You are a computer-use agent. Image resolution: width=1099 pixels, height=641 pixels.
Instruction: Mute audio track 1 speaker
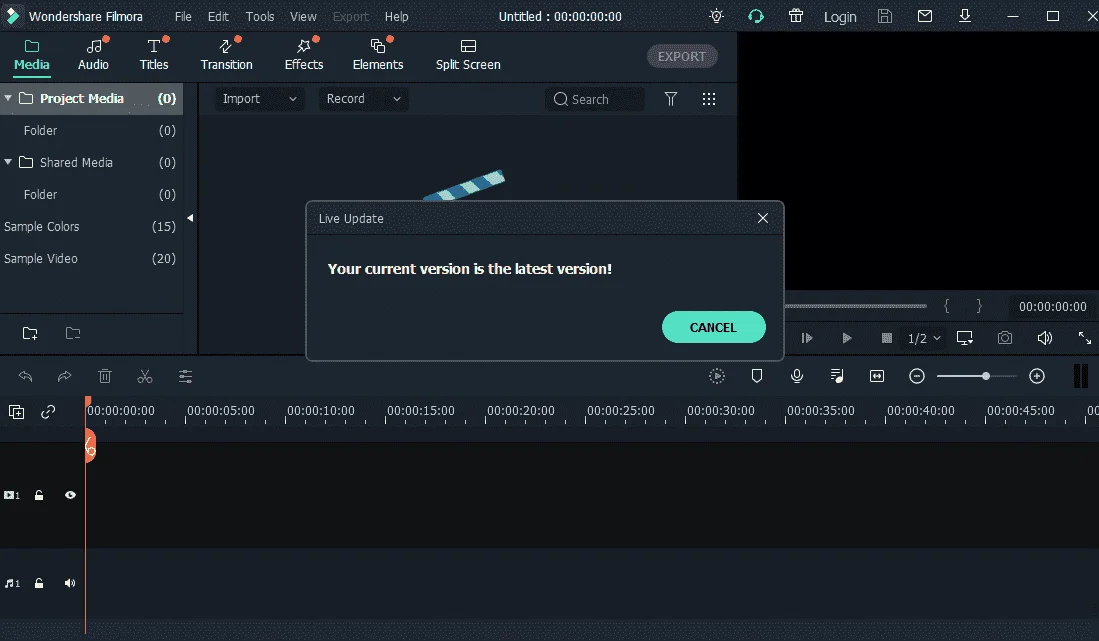pos(69,583)
